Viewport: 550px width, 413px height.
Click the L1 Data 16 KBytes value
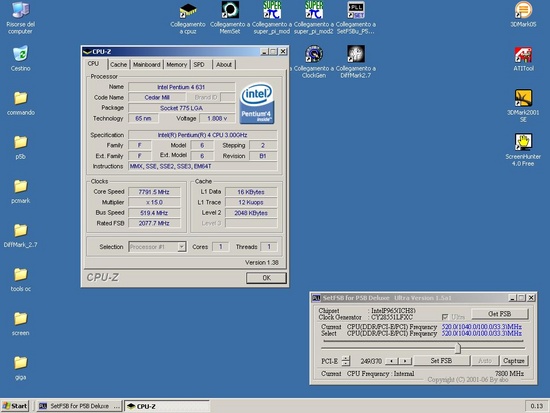251,192
